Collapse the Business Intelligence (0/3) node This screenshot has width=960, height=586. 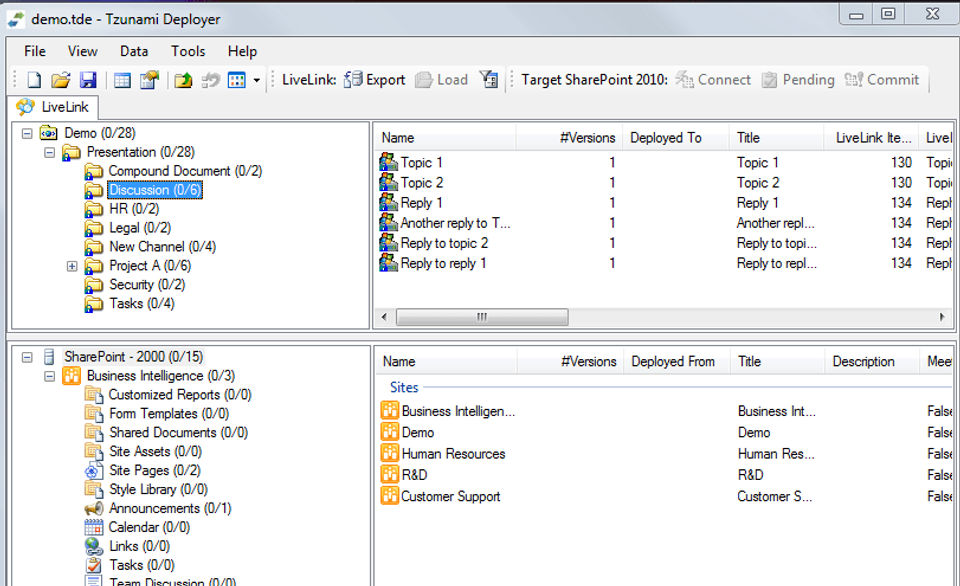(x=50, y=375)
